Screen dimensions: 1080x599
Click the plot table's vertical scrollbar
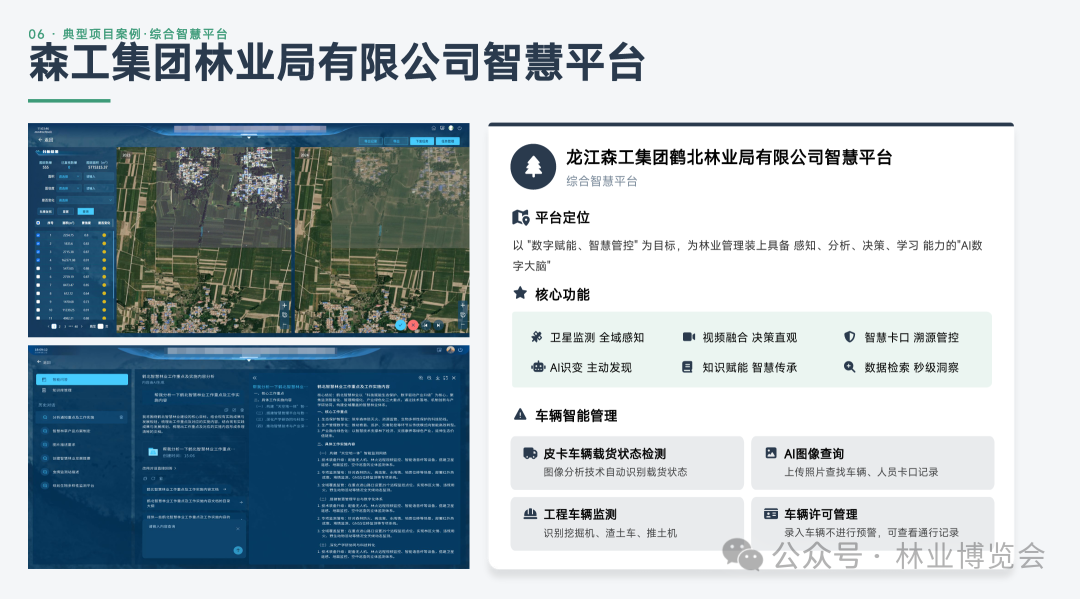tap(113, 266)
